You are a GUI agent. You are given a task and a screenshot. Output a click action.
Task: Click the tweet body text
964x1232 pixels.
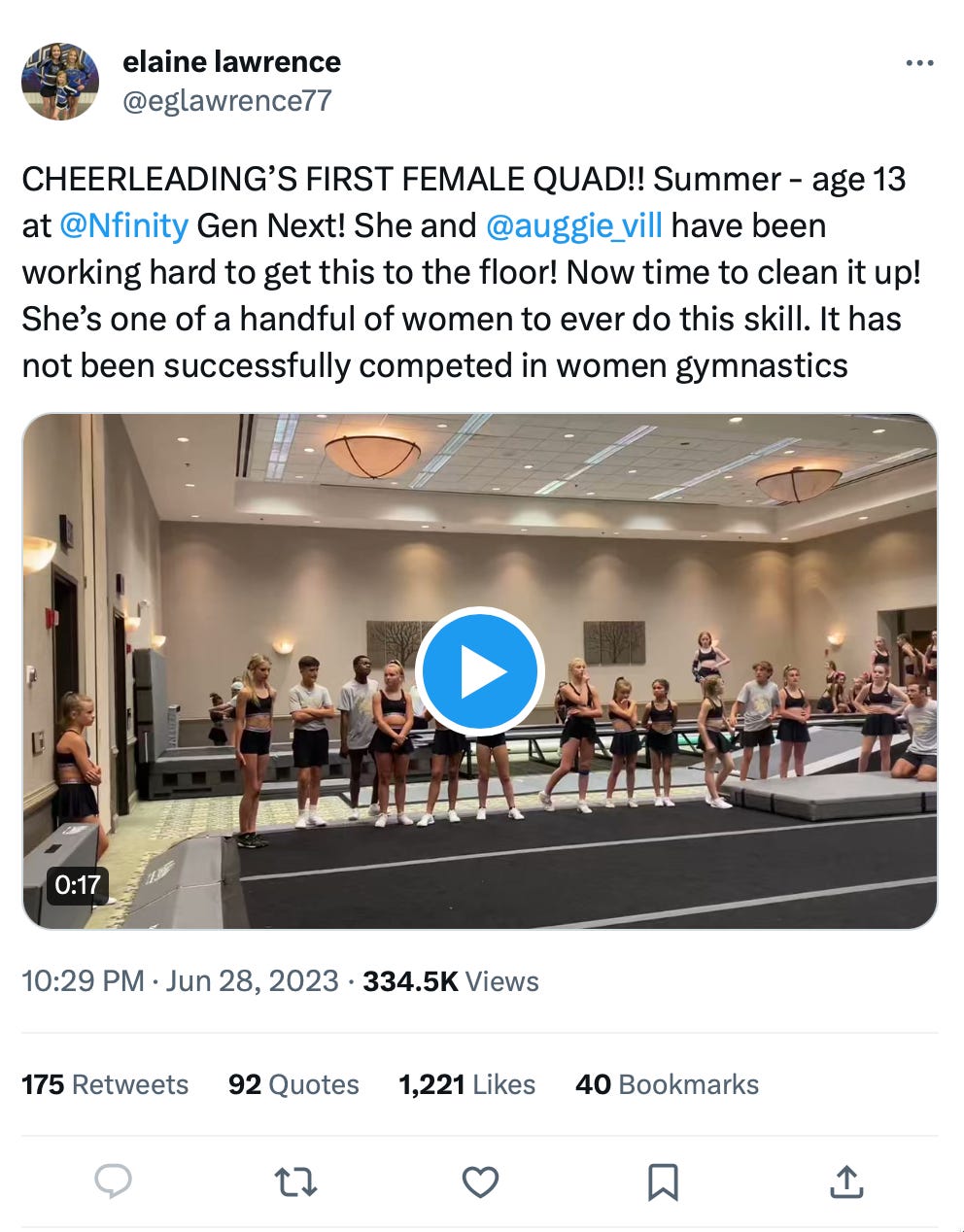tap(466, 319)
